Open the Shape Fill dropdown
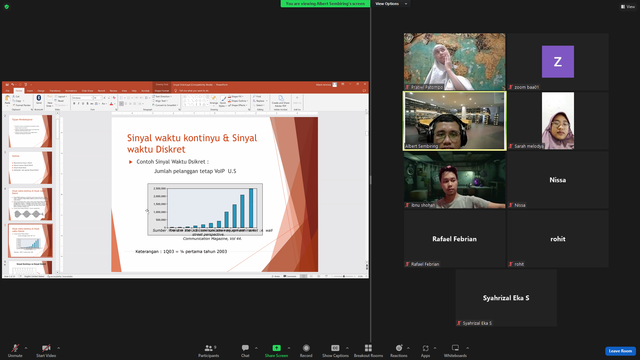This screenshot has width=640, height=360. (237, 97)
